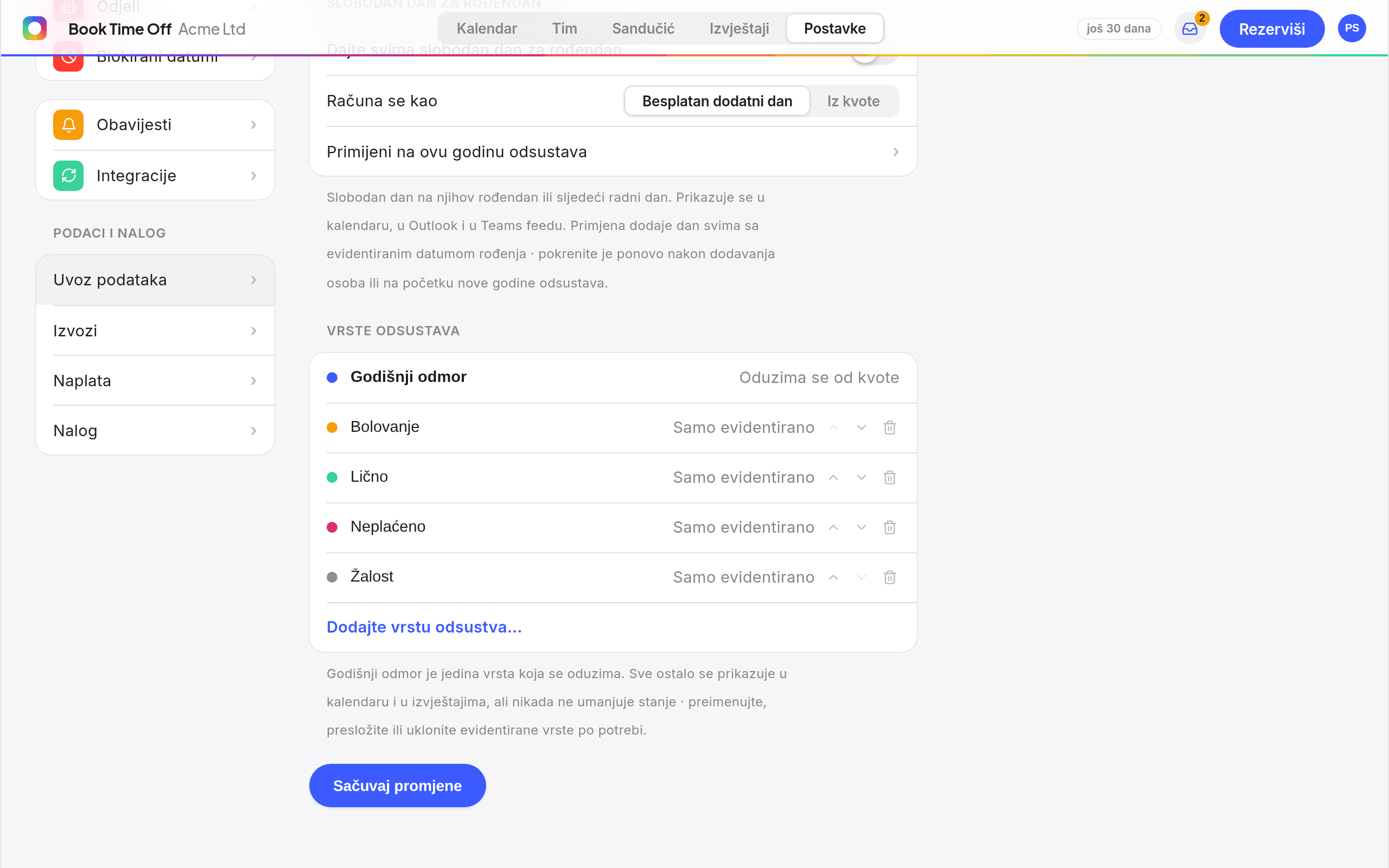The image size is (1389, 868).
Task: Click the Neplaćeno leave type name
Action: [x=388, y=526]
